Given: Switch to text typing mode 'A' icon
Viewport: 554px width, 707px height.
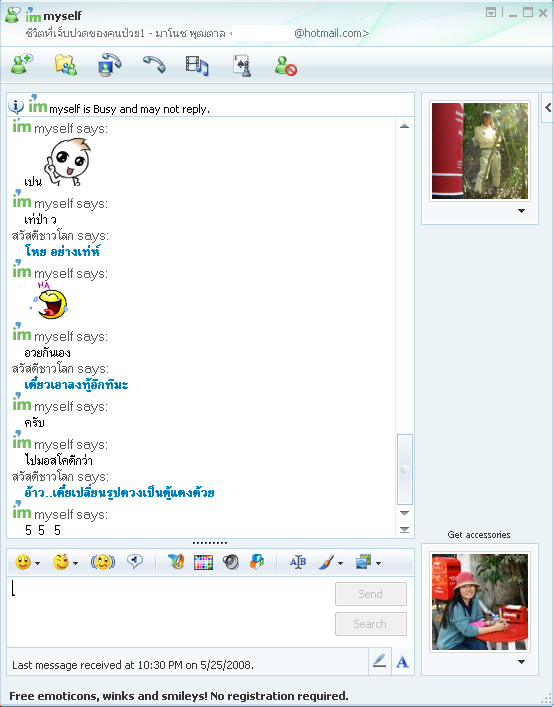Looking at the screenshot, I should point(403,661).
